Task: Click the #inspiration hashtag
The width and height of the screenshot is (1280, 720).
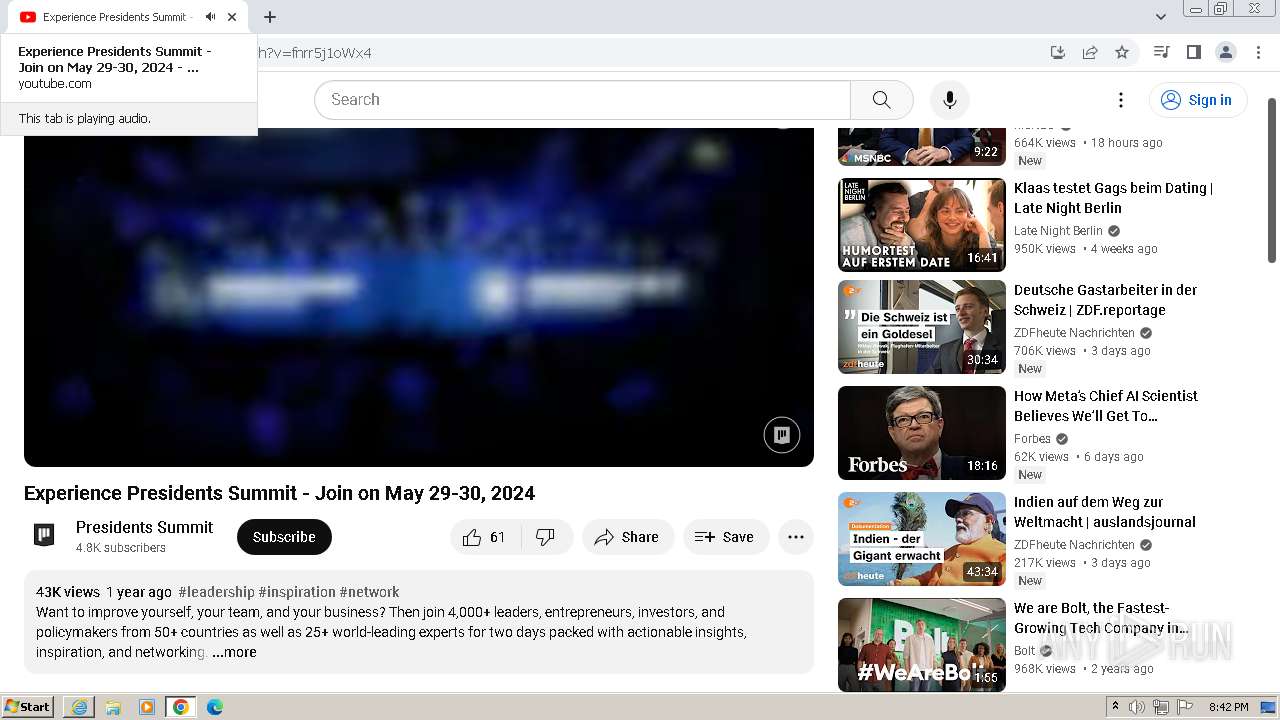Action: coord(297,592)
